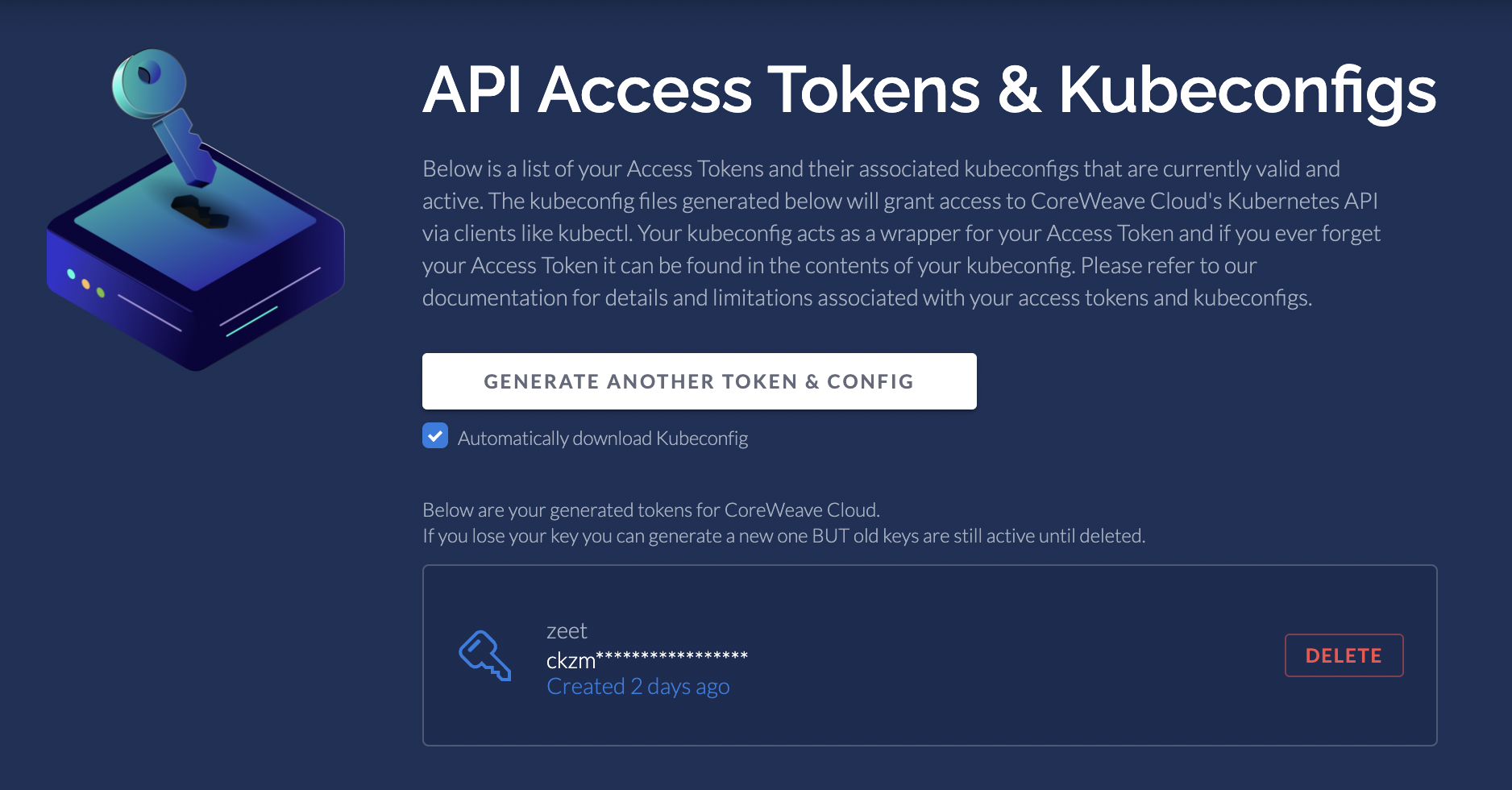Click the checkmark inside the blue checkbox
The image size is (1512, 790).
[x=435, y=436]
